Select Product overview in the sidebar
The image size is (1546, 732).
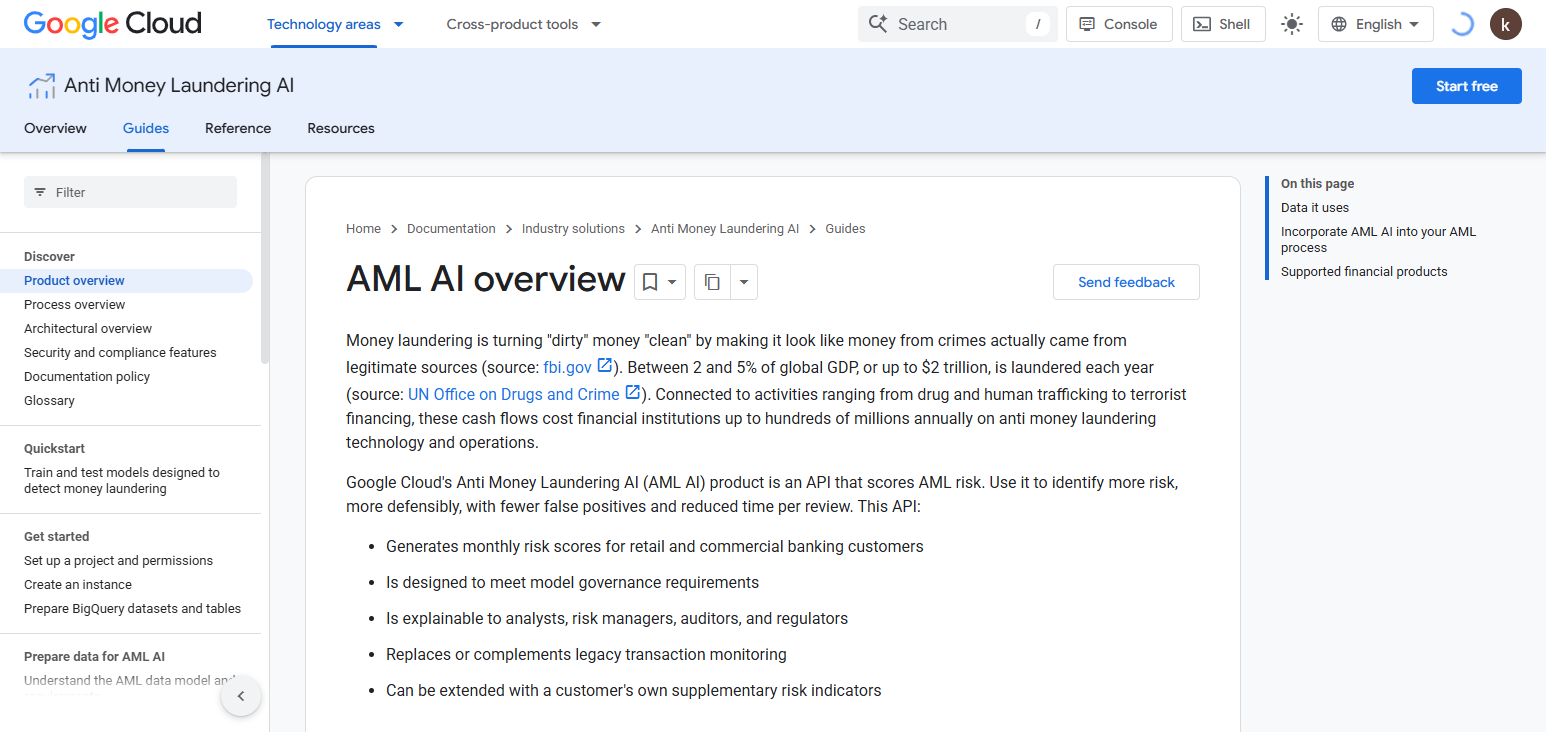[126, 281]
